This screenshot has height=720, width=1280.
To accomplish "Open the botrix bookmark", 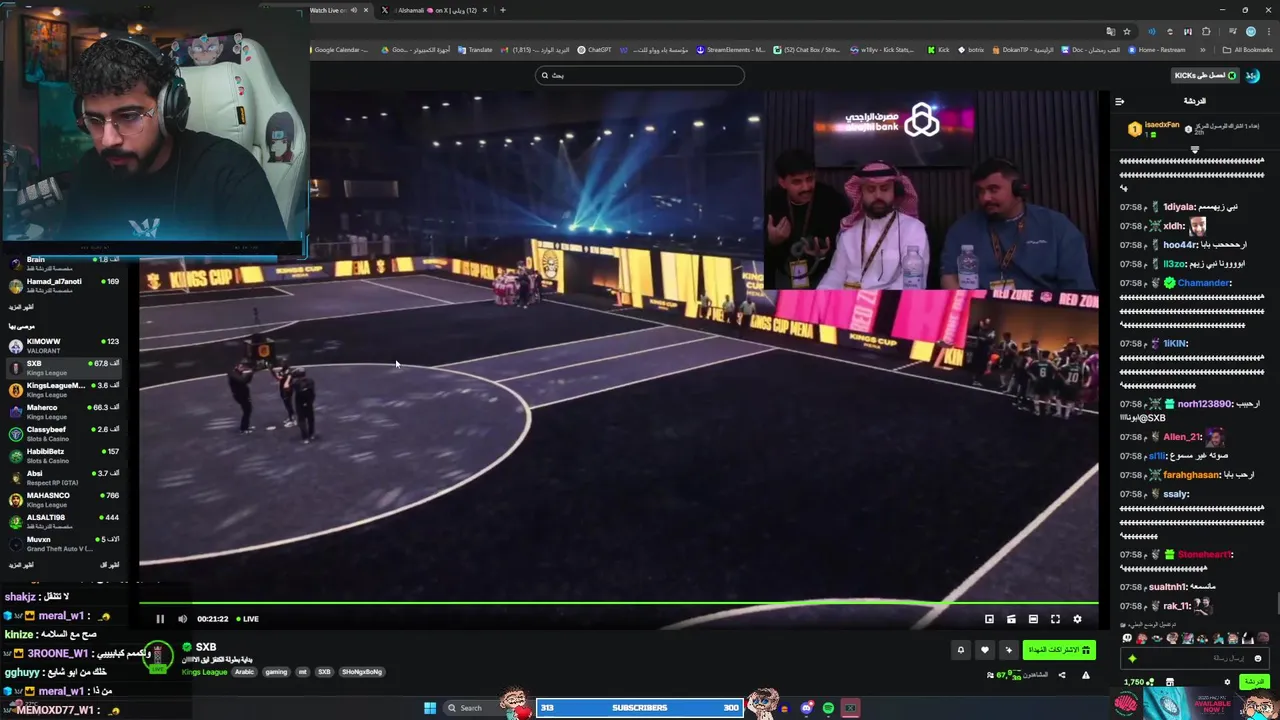I will [x=971, y=50].
